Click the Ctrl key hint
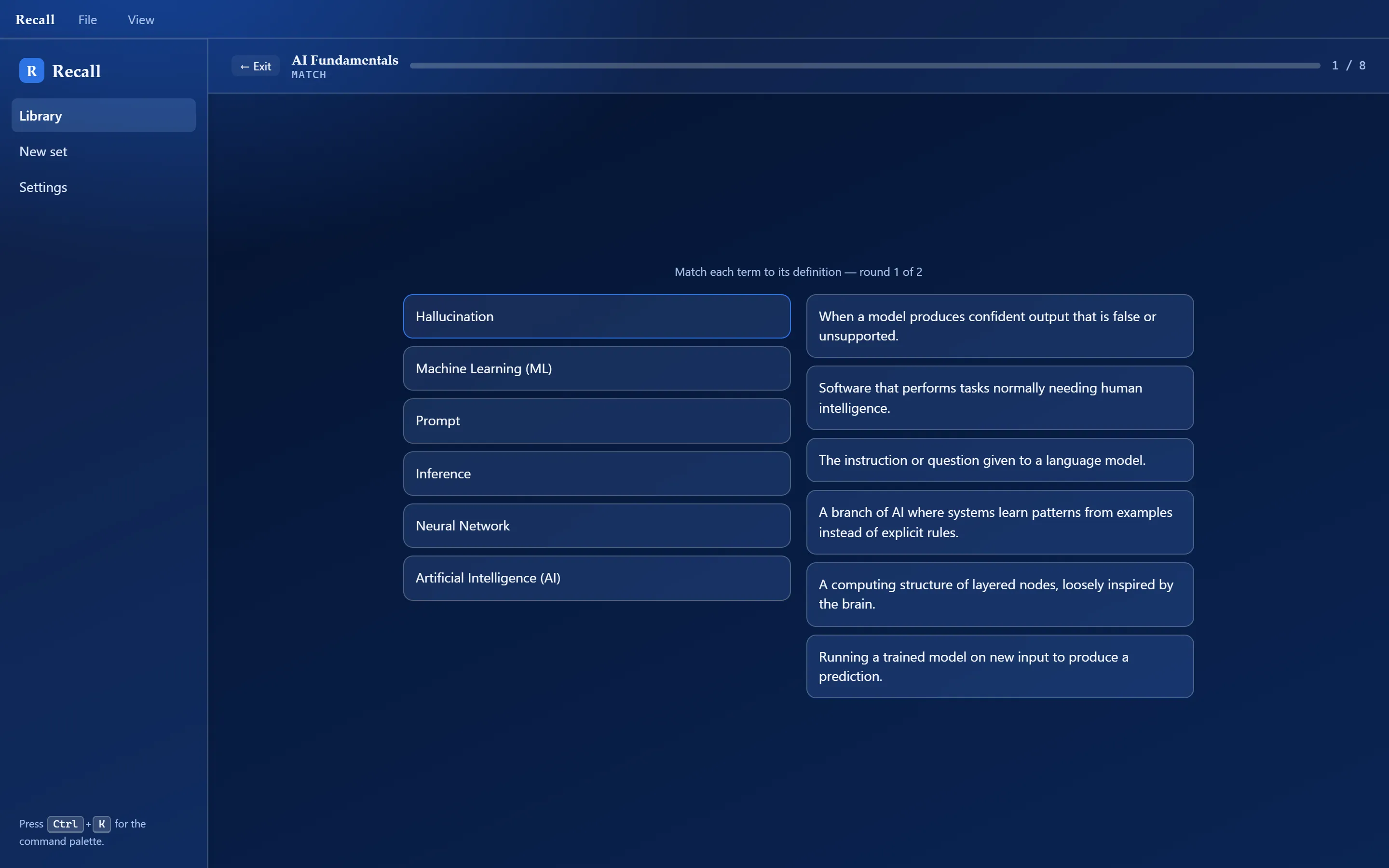The height and width of the screenshot is (868, 1389). (66, 824)
